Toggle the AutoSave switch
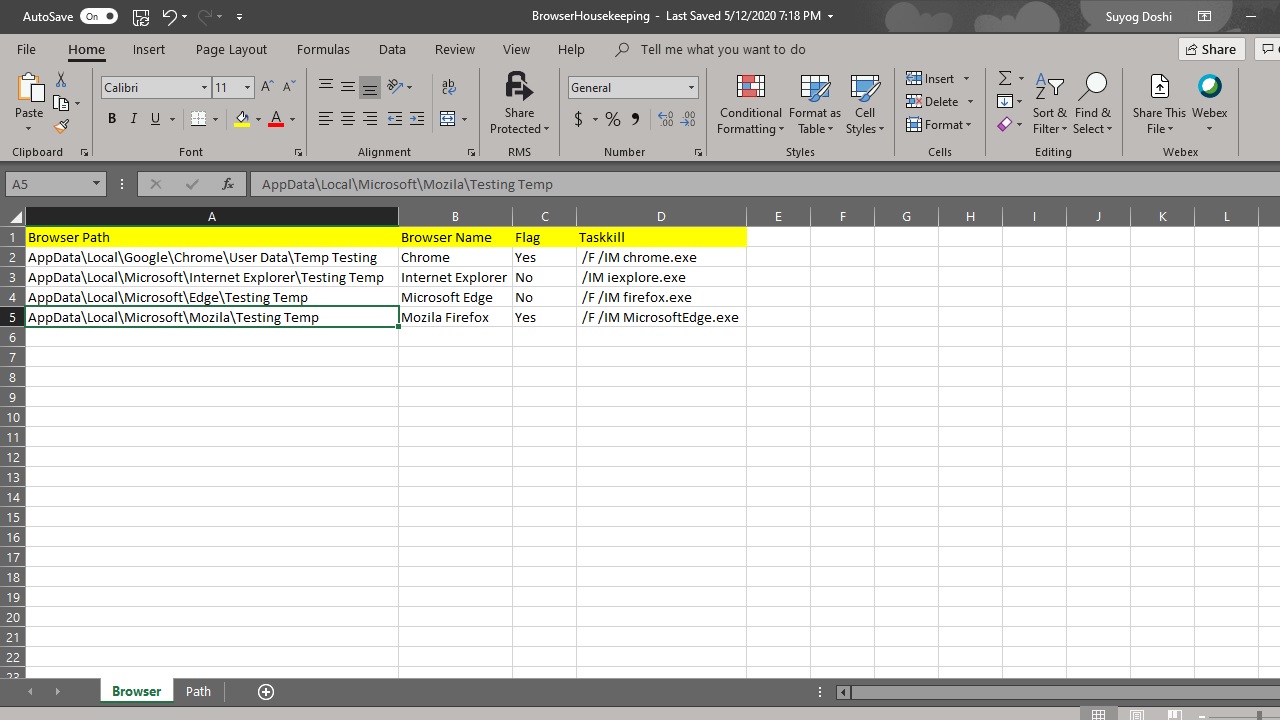Viewport: 1280px width, 720px height. point(99,16)
